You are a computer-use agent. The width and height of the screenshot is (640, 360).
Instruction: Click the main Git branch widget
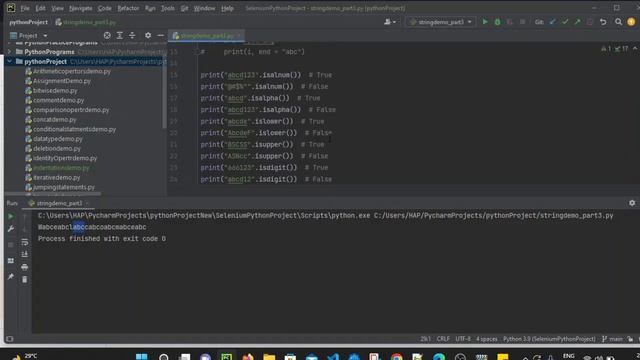coord(612,339)
